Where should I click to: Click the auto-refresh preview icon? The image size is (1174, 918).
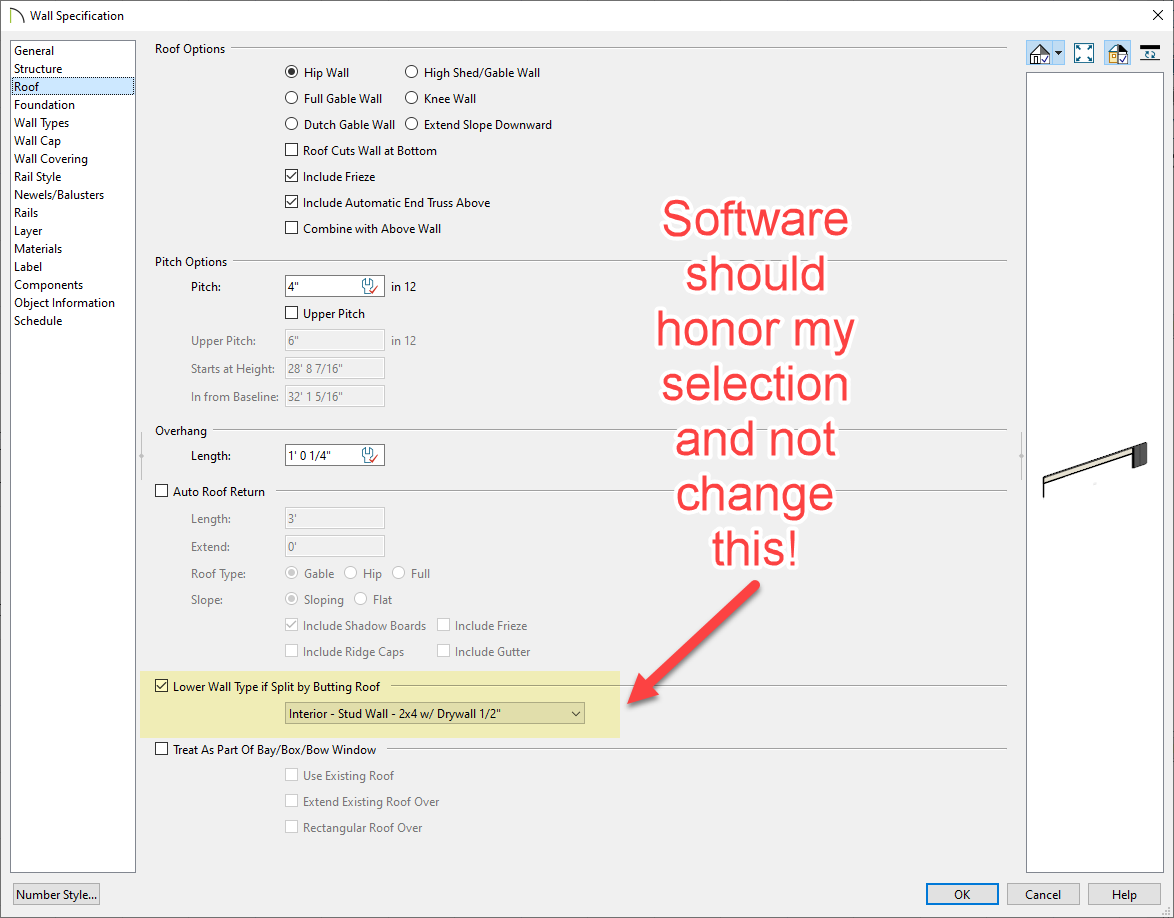pos(1150,54)
